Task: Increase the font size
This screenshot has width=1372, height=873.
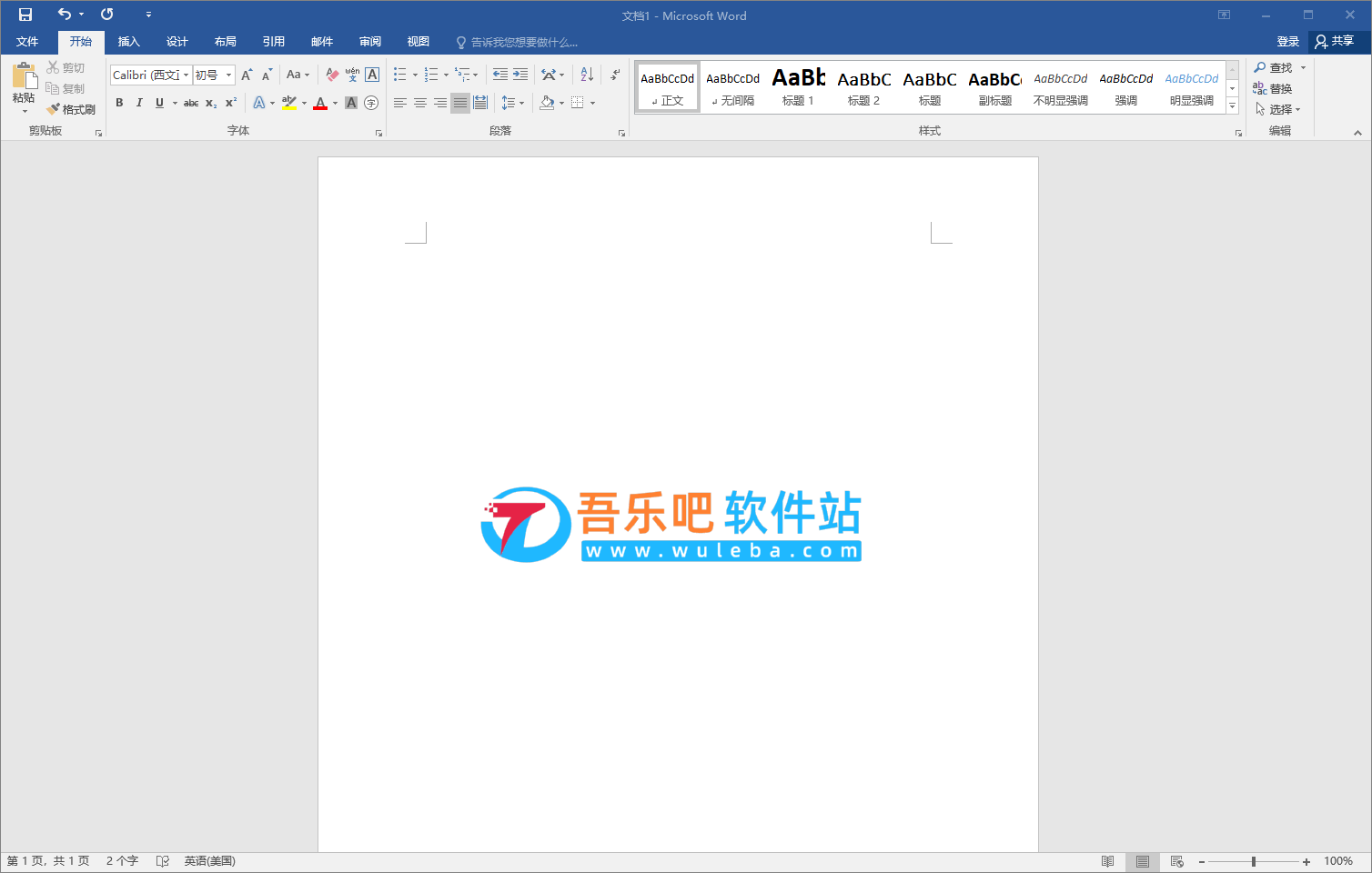Action: pyautogui.click(x=247, y=75)
